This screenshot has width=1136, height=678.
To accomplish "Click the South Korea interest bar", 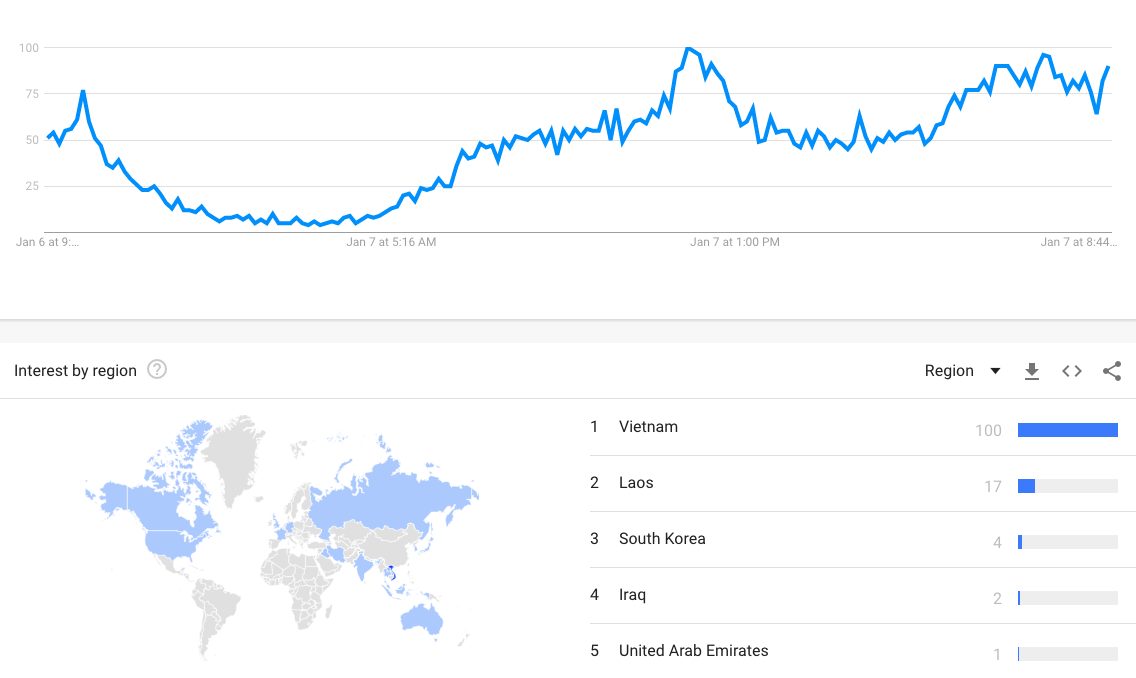I will [x=1067, y=542].
